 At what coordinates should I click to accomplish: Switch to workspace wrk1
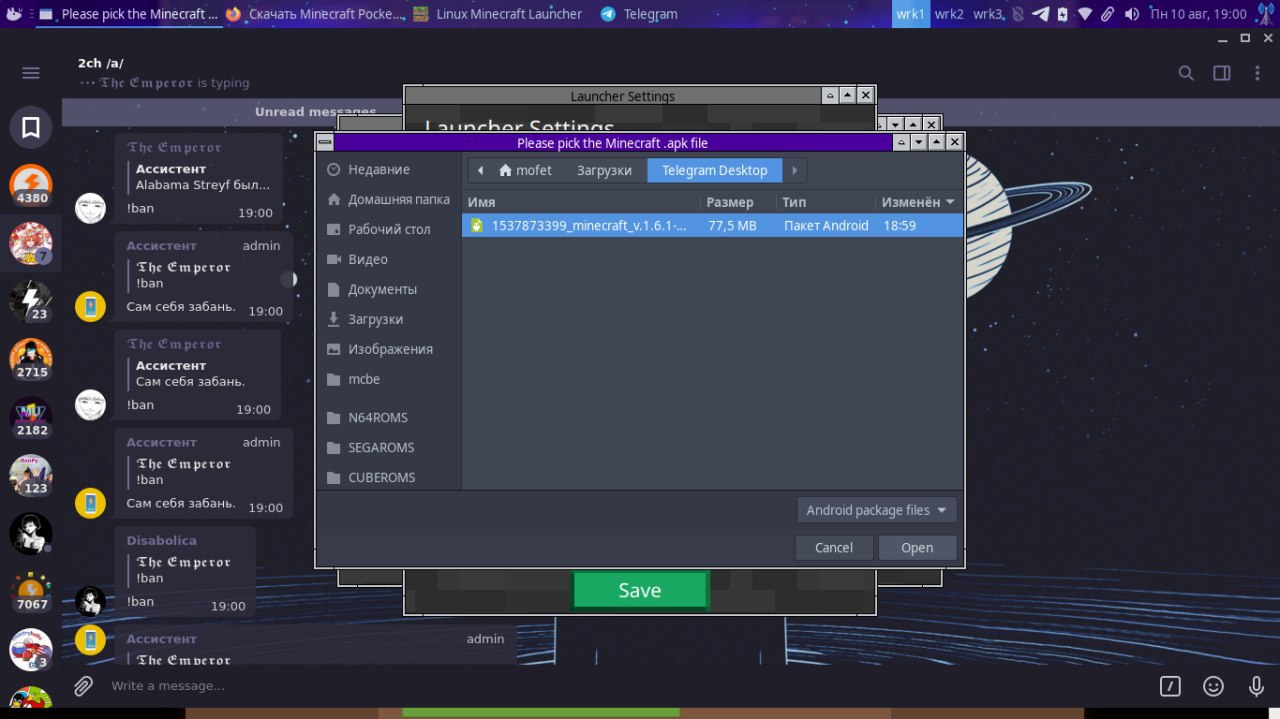(911, 14)
